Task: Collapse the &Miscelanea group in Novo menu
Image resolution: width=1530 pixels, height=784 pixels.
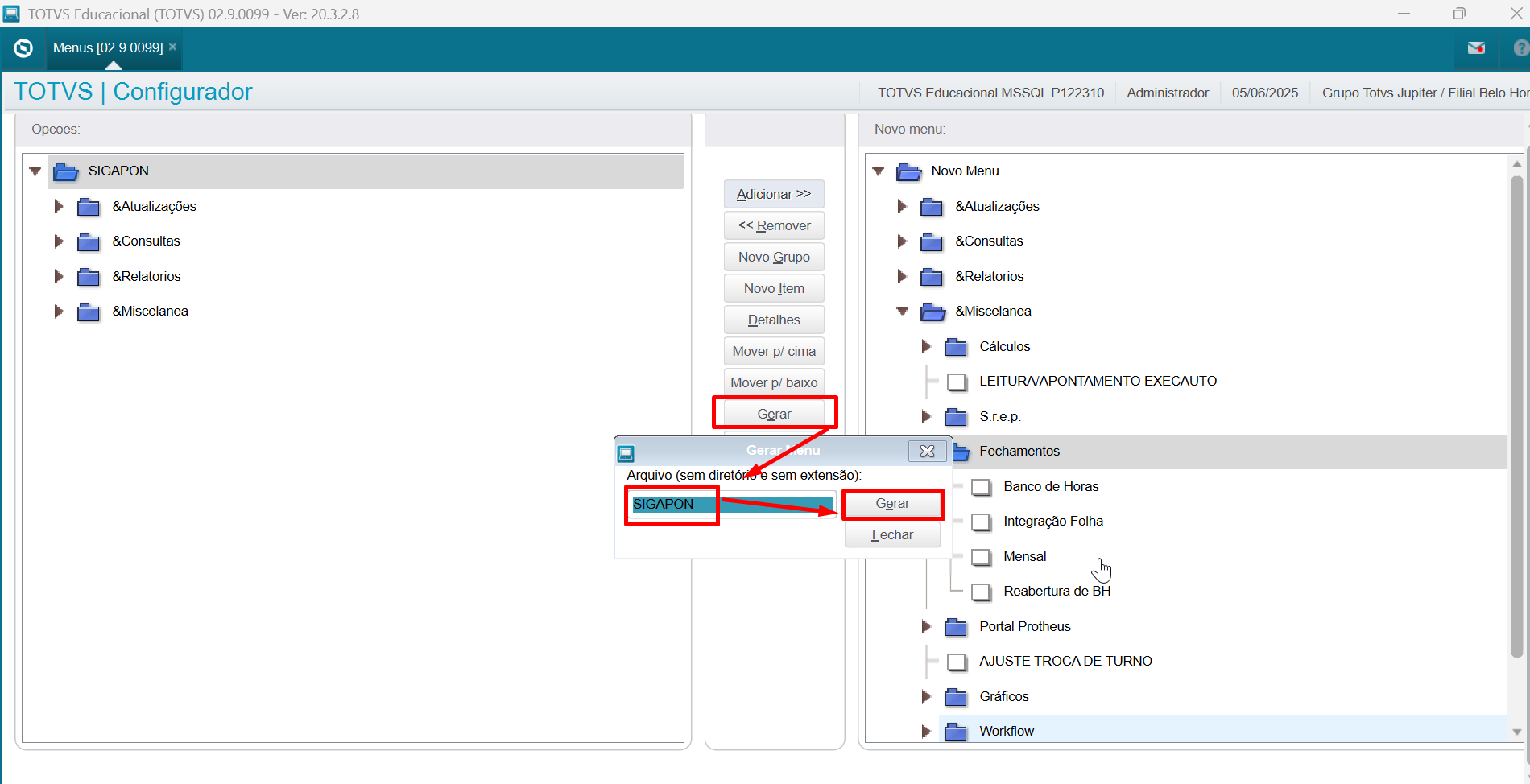Action: coord(902,312)
